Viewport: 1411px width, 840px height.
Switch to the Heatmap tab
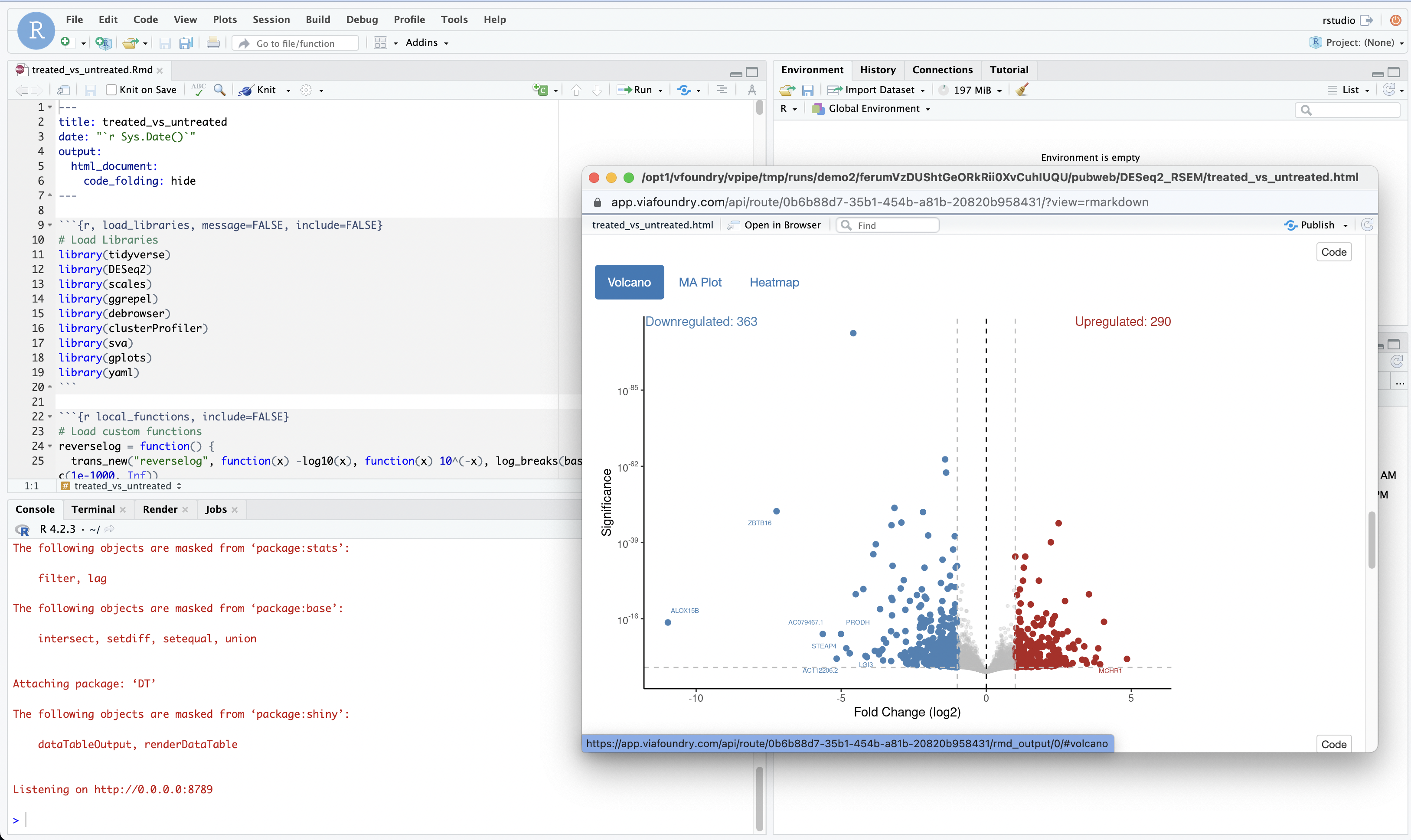pos(774,282)
